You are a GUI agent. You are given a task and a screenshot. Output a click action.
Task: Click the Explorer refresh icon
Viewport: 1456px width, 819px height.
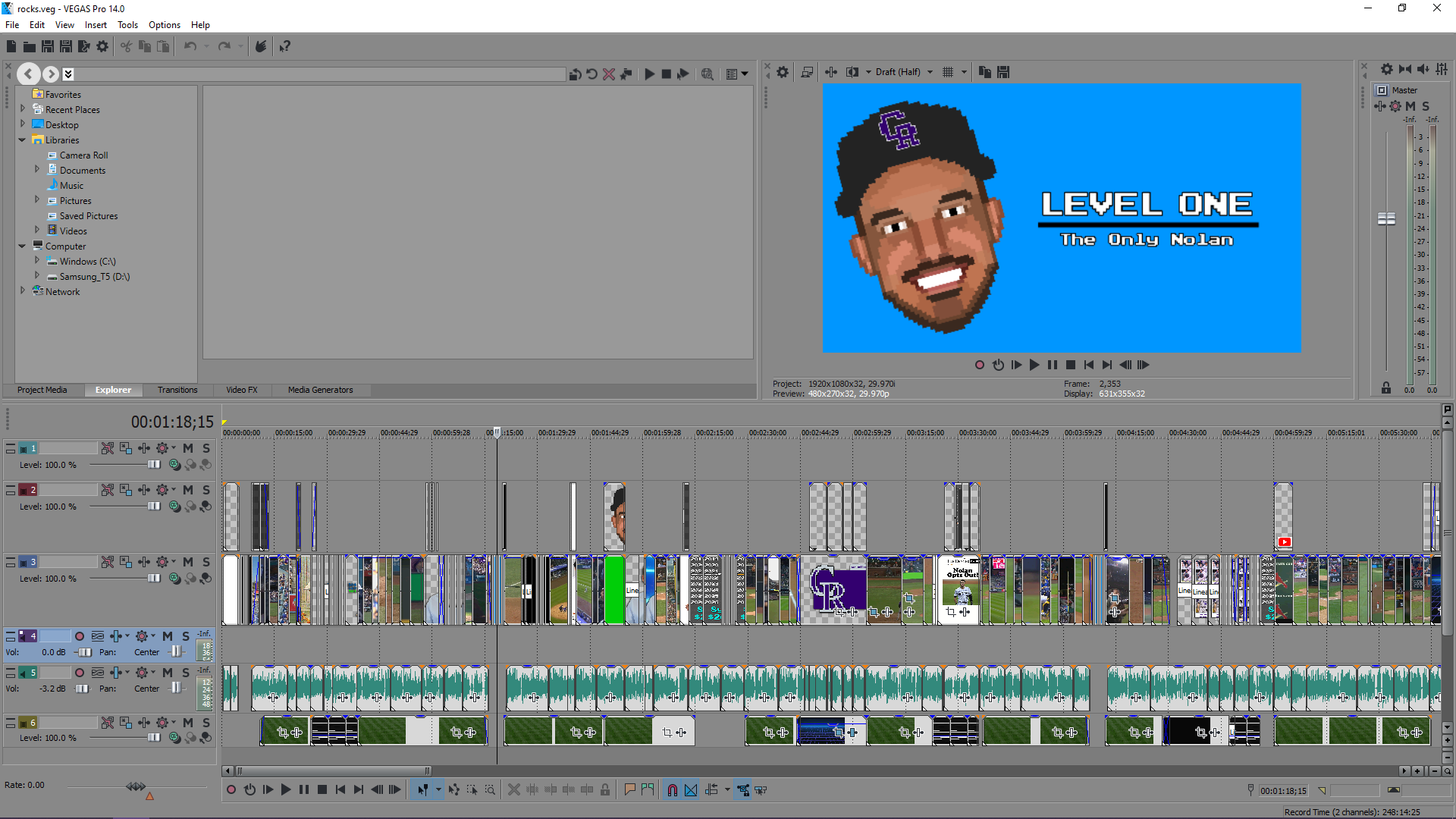coord(591,74)
